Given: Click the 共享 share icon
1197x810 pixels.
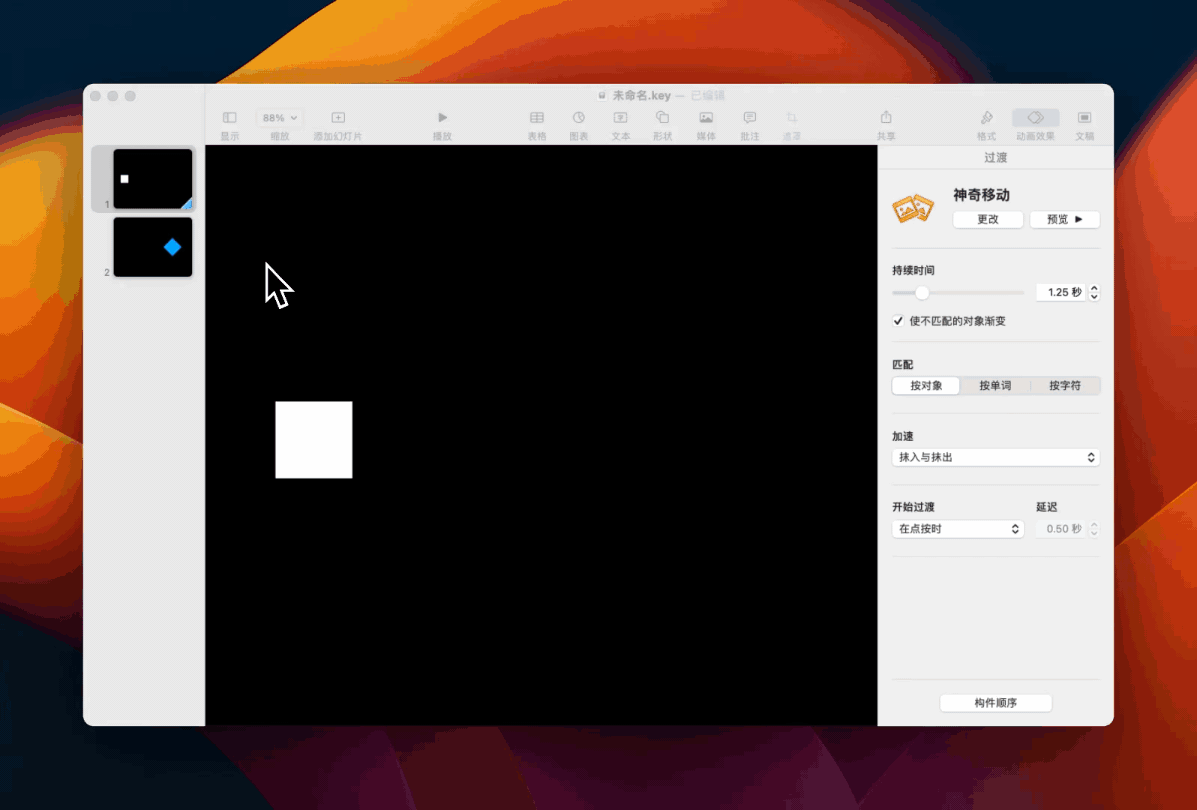Looking at the screenshot, I should pos(885,118).
